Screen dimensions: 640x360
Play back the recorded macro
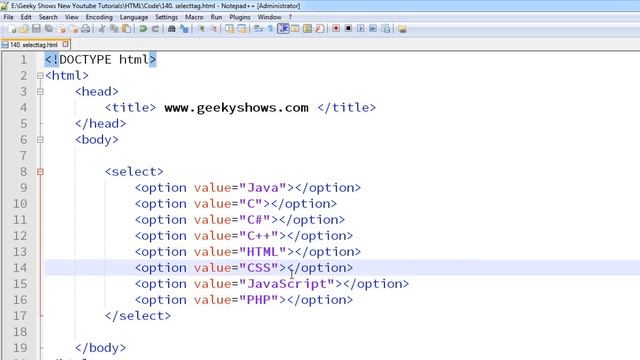pos(360,29)
